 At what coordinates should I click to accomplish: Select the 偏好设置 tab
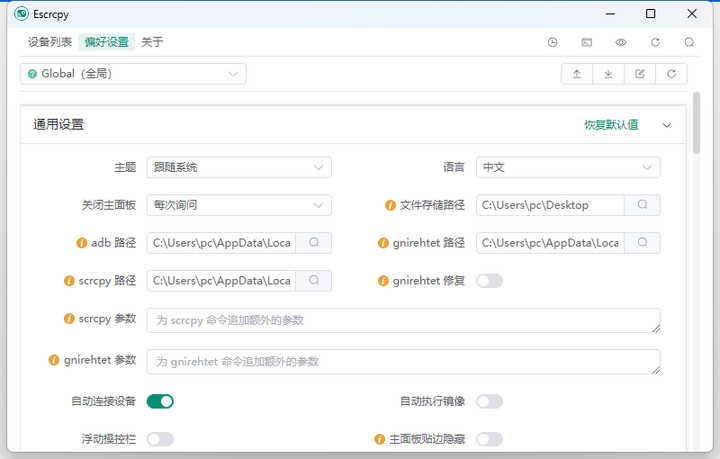click(107, 42)
